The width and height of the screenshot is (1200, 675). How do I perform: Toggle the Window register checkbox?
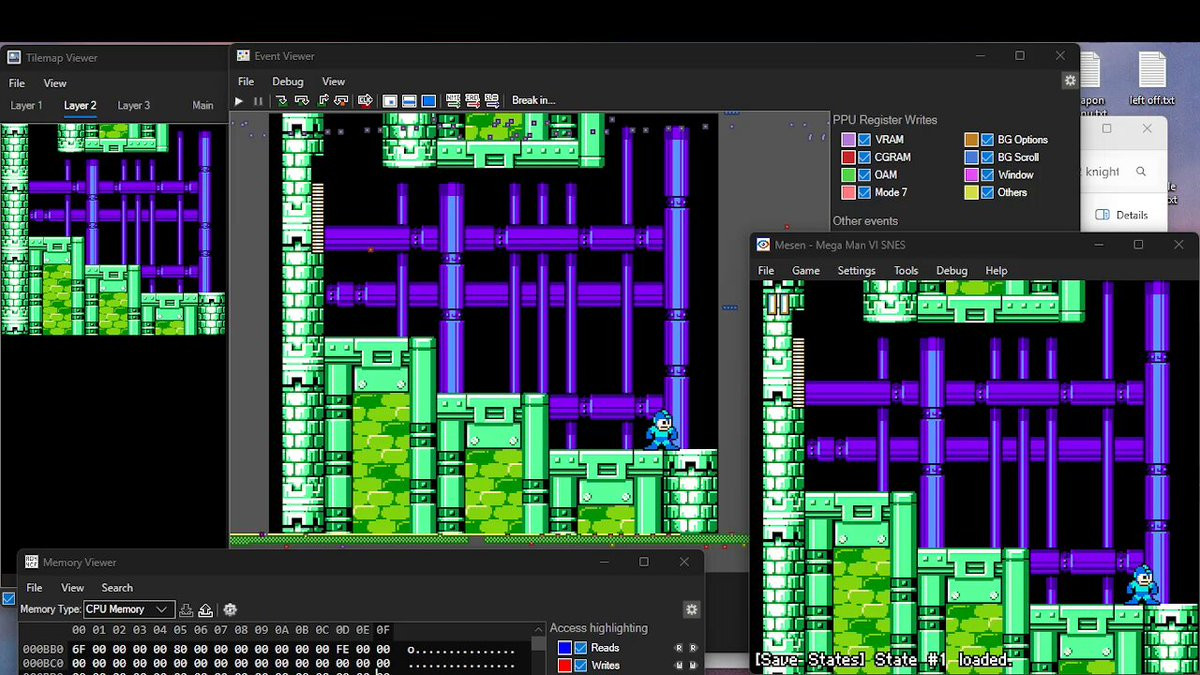point(988,175)
